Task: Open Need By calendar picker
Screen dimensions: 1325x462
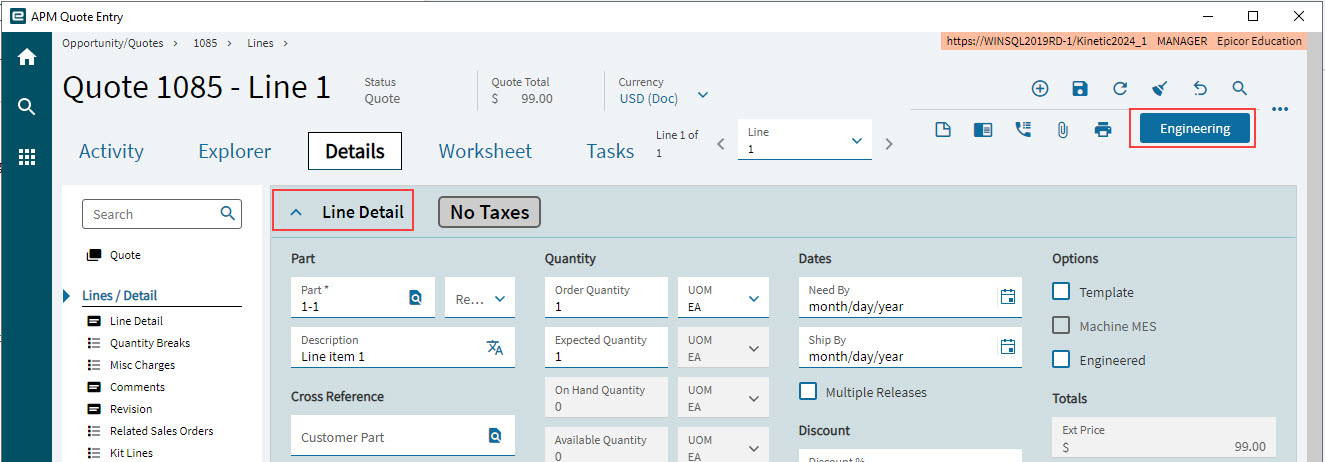Action: pos(1008,296)
